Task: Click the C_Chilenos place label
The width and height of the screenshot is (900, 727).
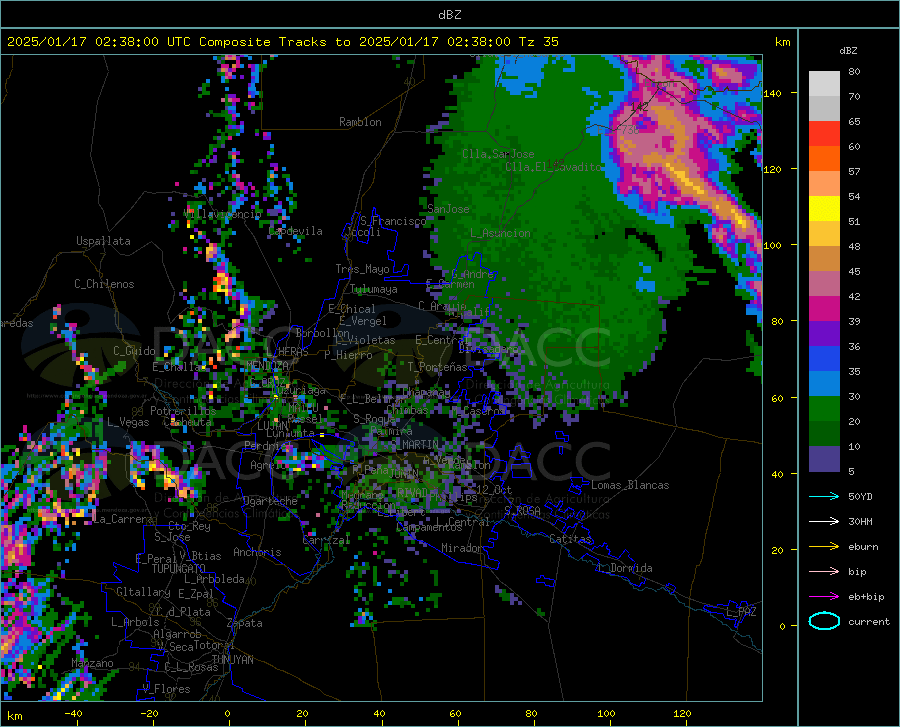Action: pyautogui.click(x=104, y=284)
